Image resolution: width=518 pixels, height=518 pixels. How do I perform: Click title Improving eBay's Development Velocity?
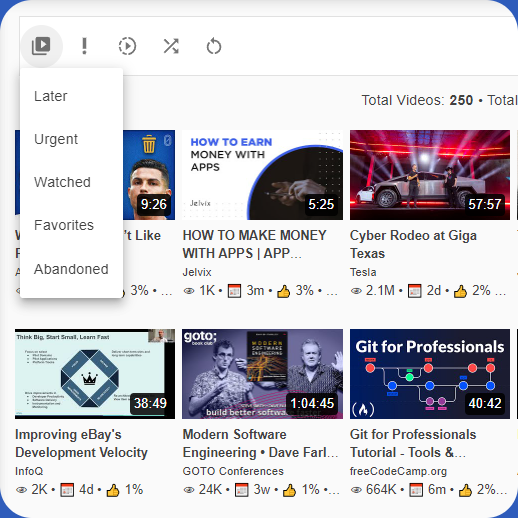tap(81, 443)
